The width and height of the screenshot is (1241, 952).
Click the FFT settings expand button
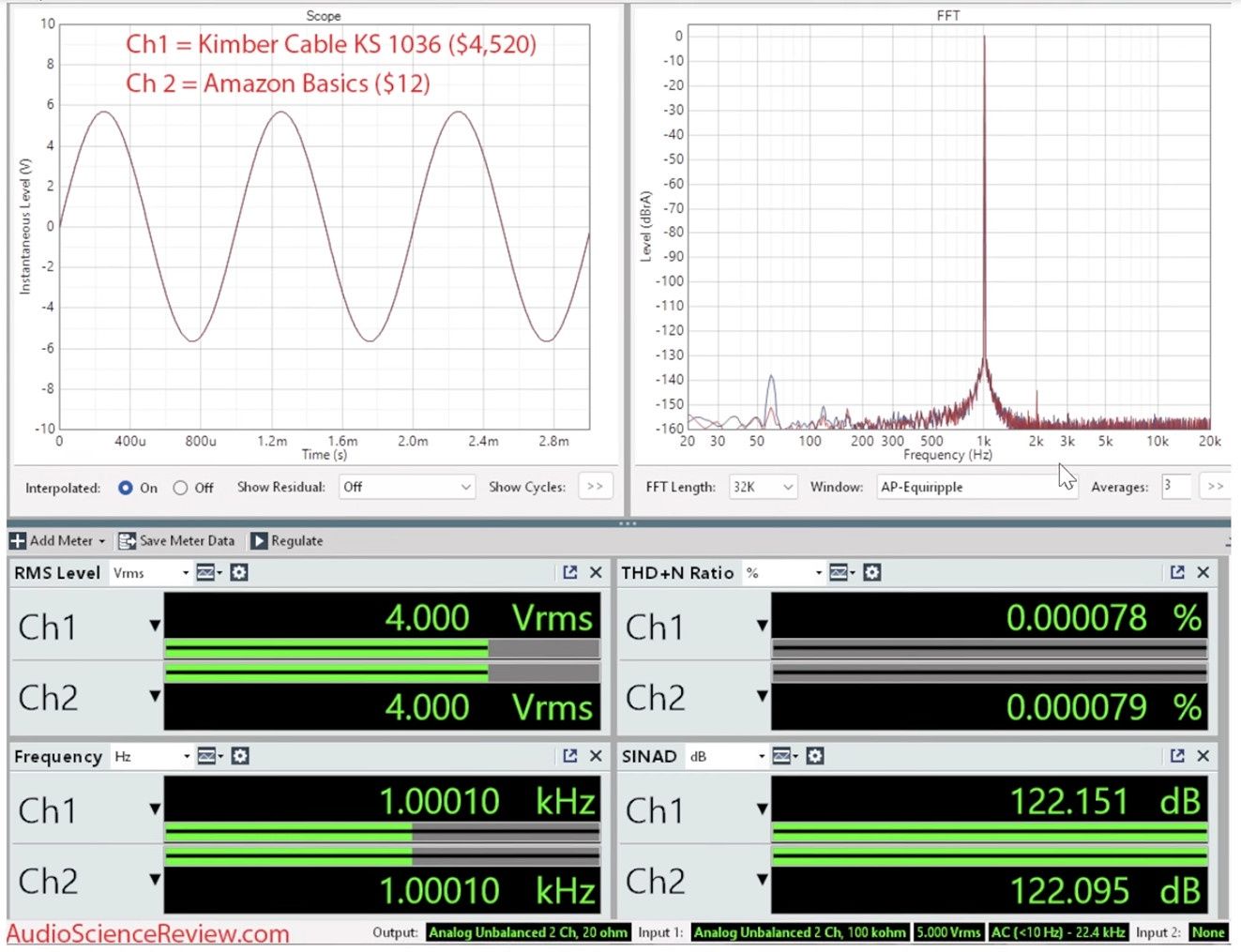(1216, 486)
